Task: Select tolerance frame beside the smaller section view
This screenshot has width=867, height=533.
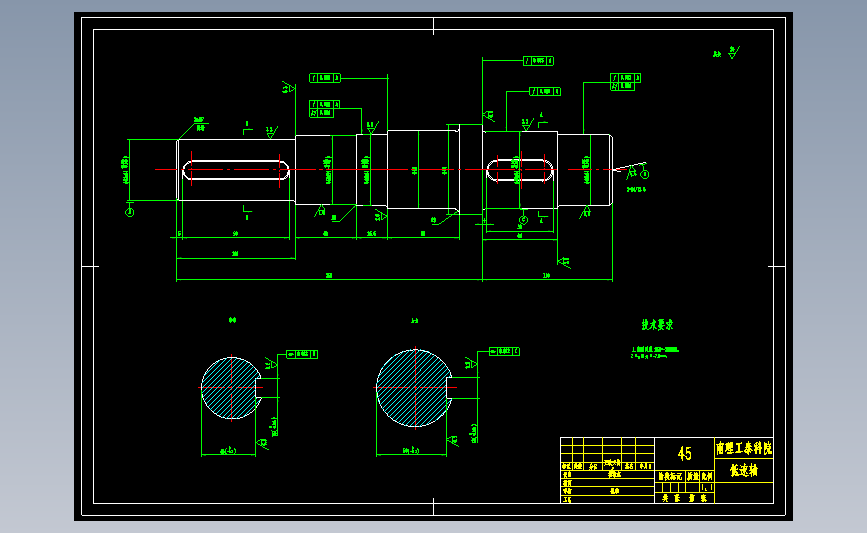Action: 302,354
